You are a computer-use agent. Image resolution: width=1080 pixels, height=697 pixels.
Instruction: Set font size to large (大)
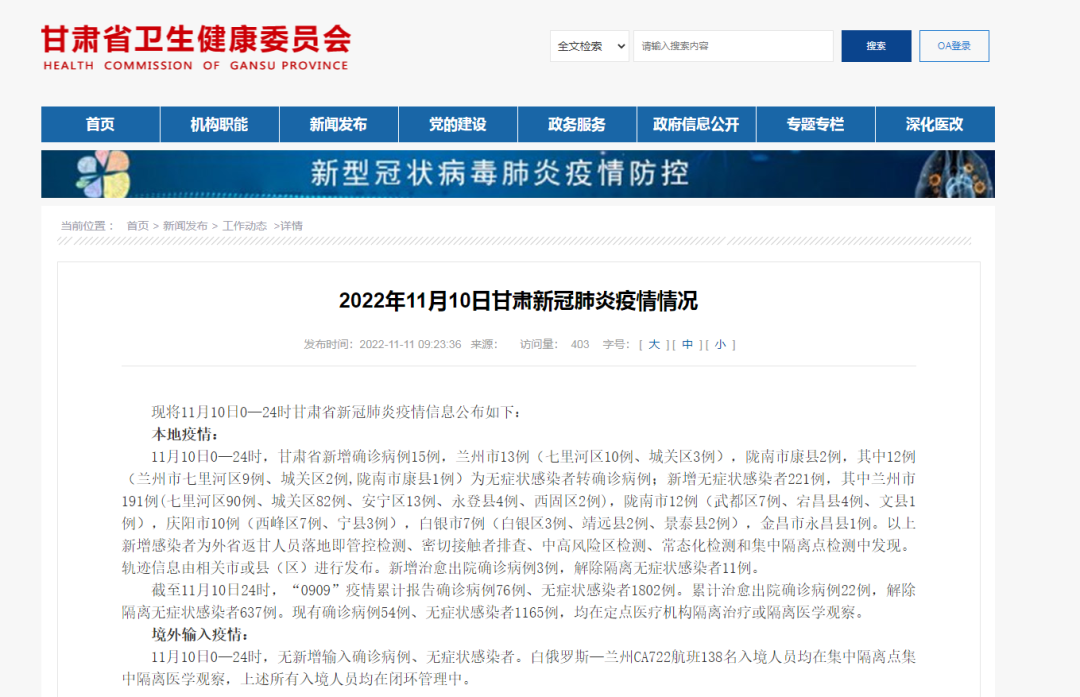tap(654, 344)
